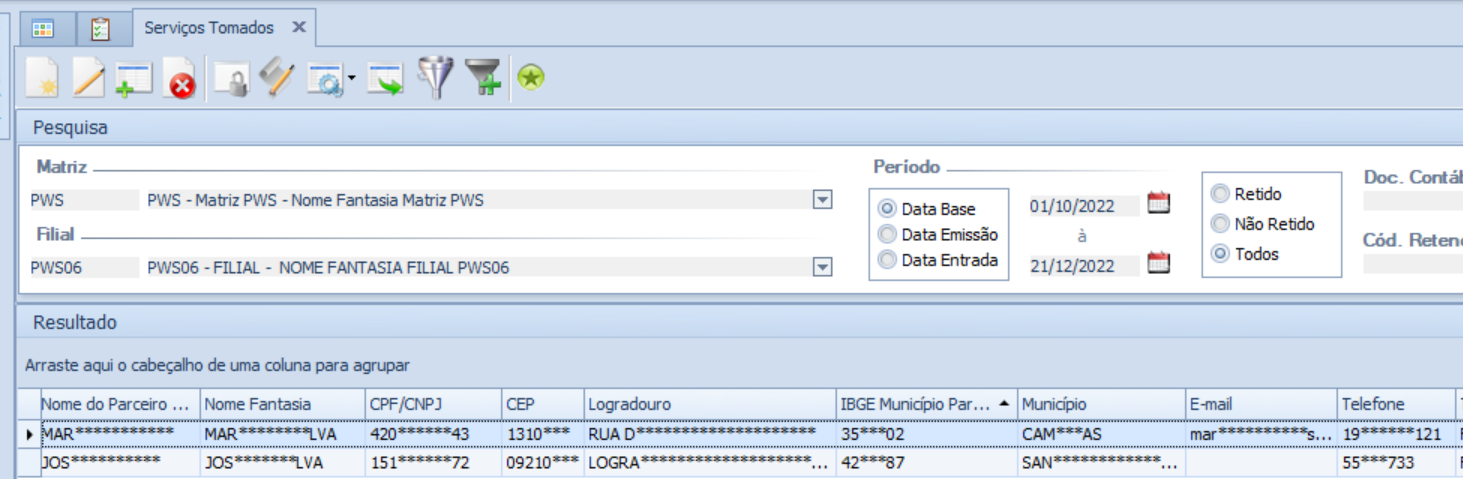
Task: Select the row indicator of MAR row
Action: click(x=28, y=434)
